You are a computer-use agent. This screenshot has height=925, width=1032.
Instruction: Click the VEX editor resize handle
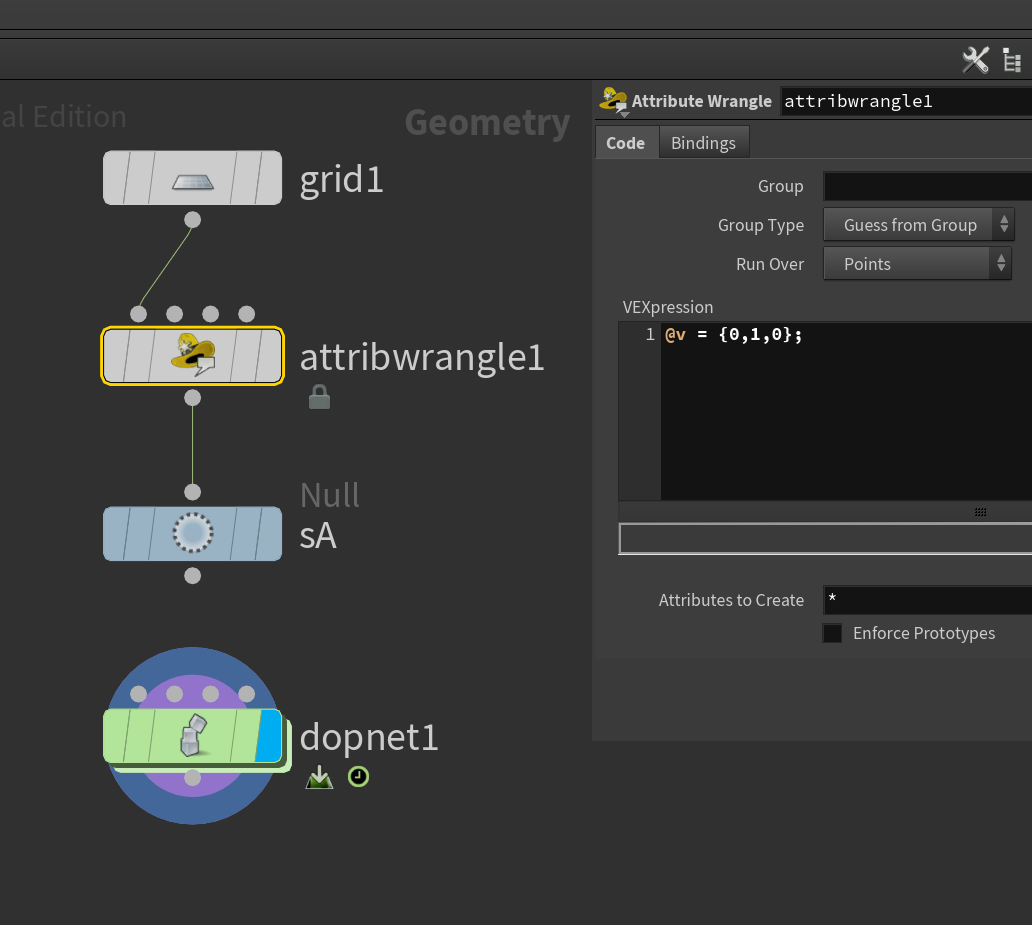[980, 512]
